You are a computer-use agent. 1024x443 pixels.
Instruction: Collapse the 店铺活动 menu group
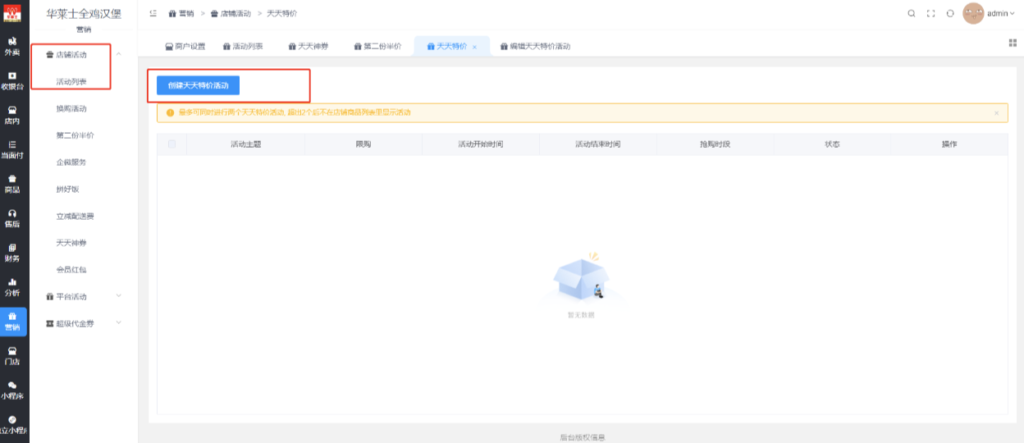pos(119,54)
